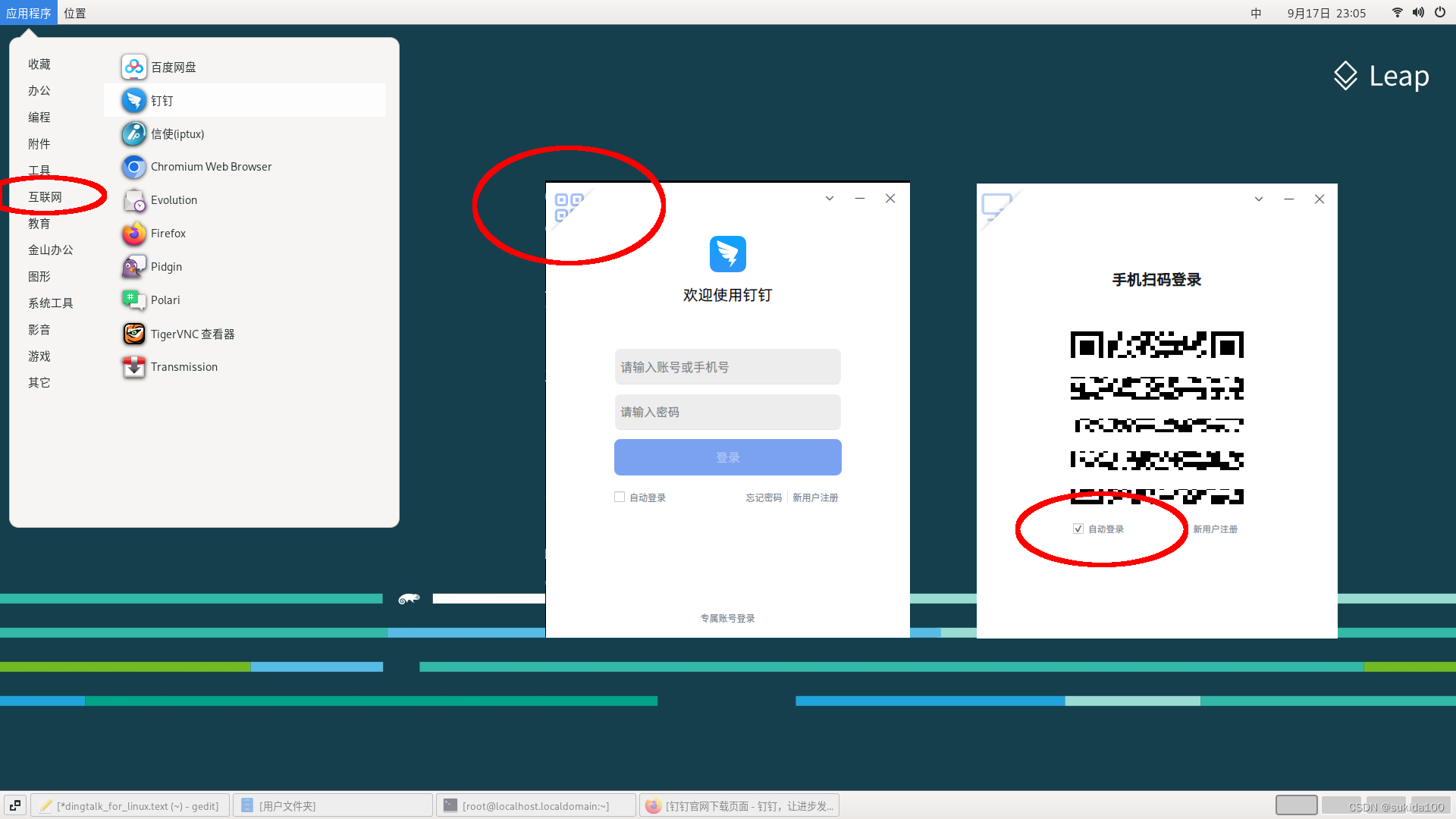The height and width of the screenshot is (819, 1456).
Task: Check 自动登录 in the password login window
Action: pos(620,497)
